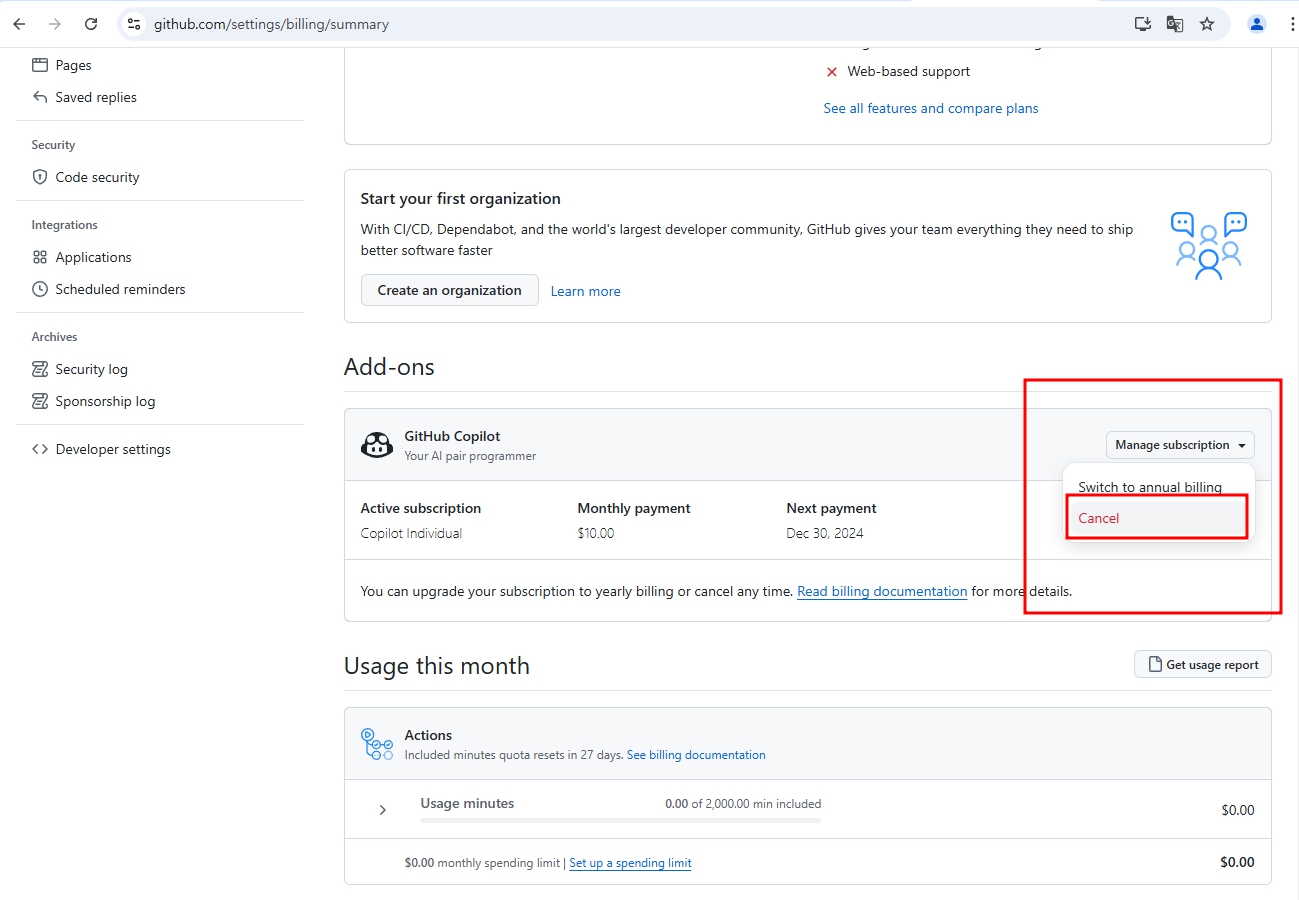Go back with the browser back arrow
1299x900 pixels.
(19, 24)
